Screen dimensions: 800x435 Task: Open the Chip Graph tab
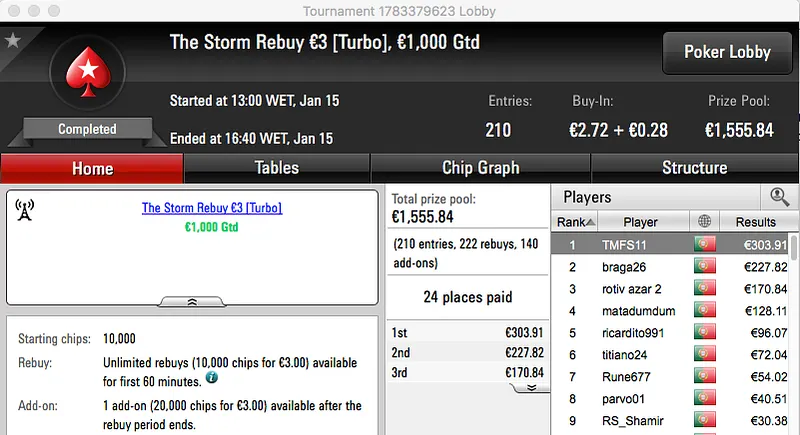(x=480, y=168)
